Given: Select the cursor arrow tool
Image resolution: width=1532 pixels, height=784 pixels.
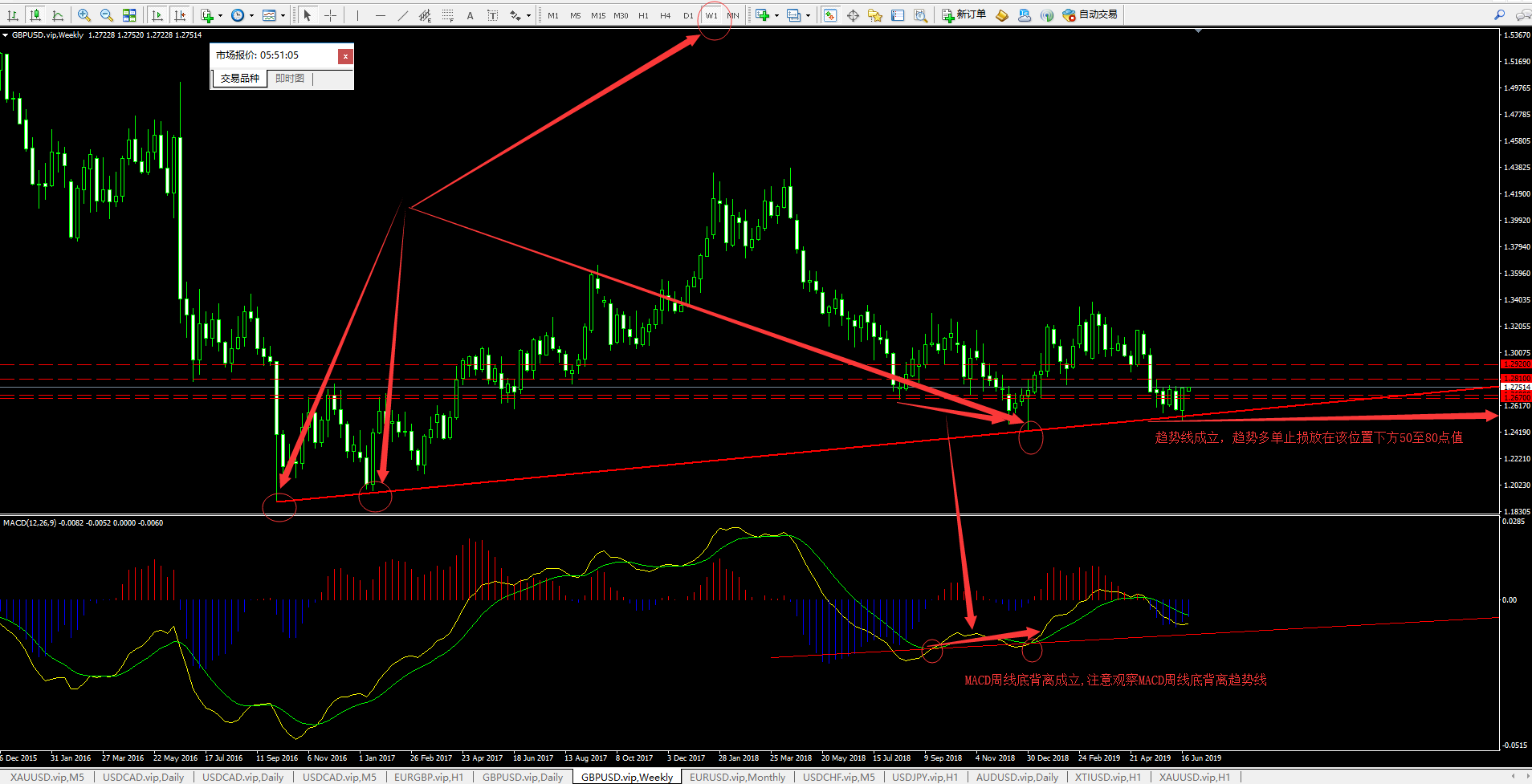Looking at the screenshot, I should pyautogui.click(x=308, y=15).
